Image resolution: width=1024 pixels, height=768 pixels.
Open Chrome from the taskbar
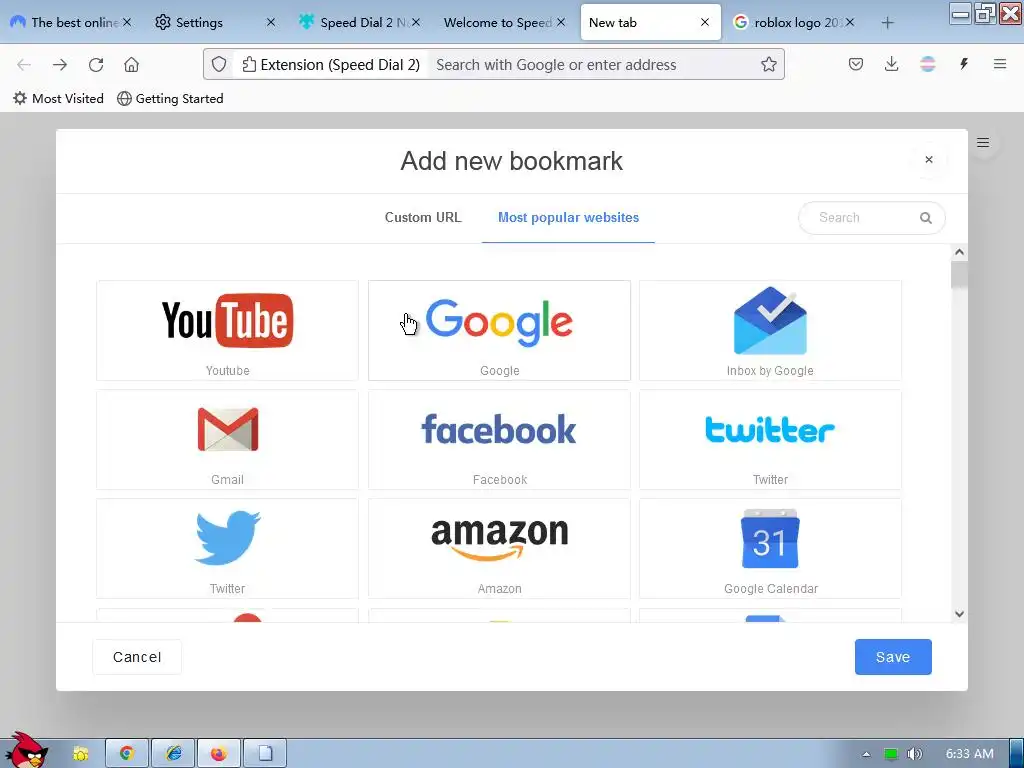[x=127, y=753]
